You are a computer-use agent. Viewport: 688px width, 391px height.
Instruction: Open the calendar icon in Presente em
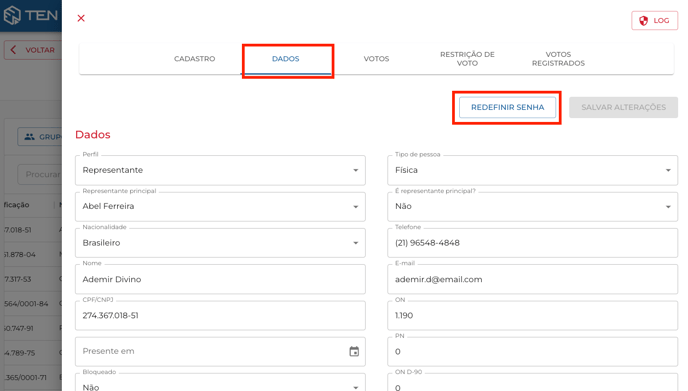tap(354, 352)
